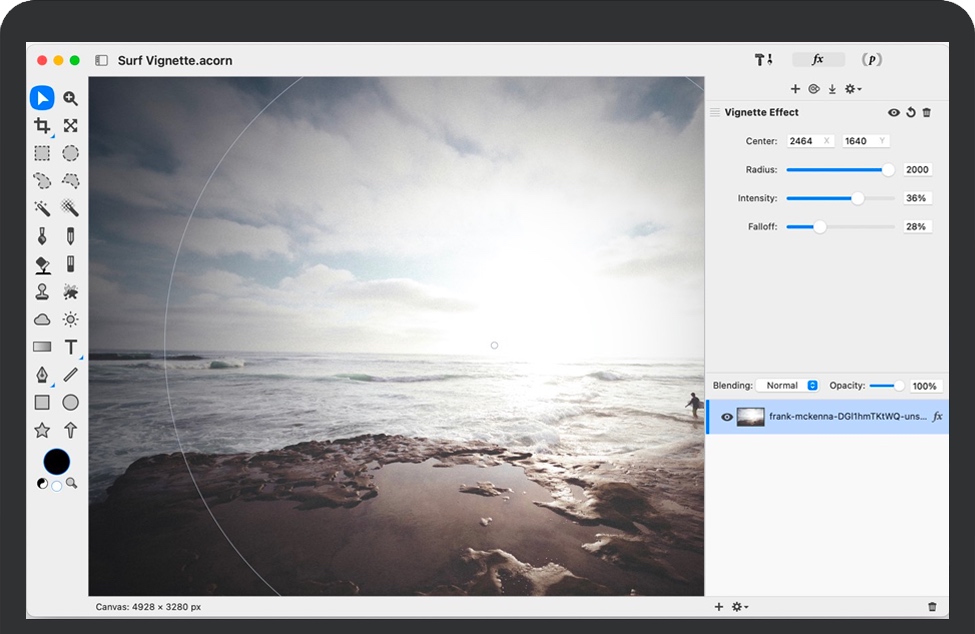The image size is (975, 634).
Task: Select the Magic Wand tool
Action: coord(42,208)
